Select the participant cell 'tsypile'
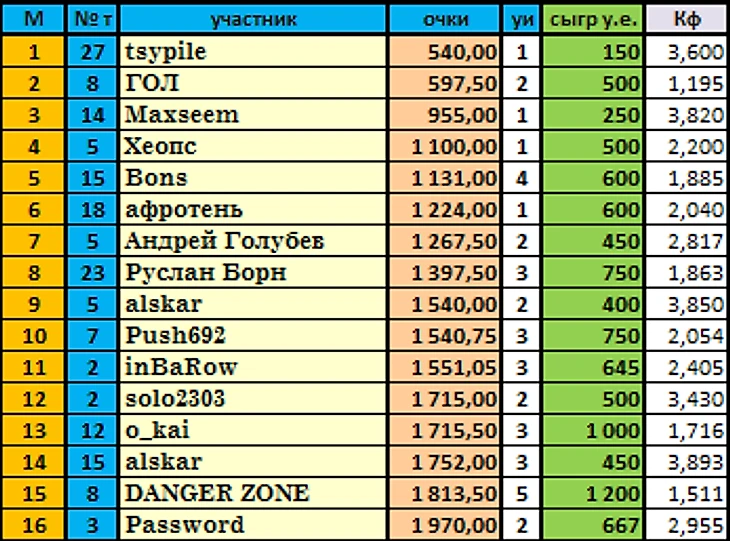730x541 pixels. click(254, 50)
